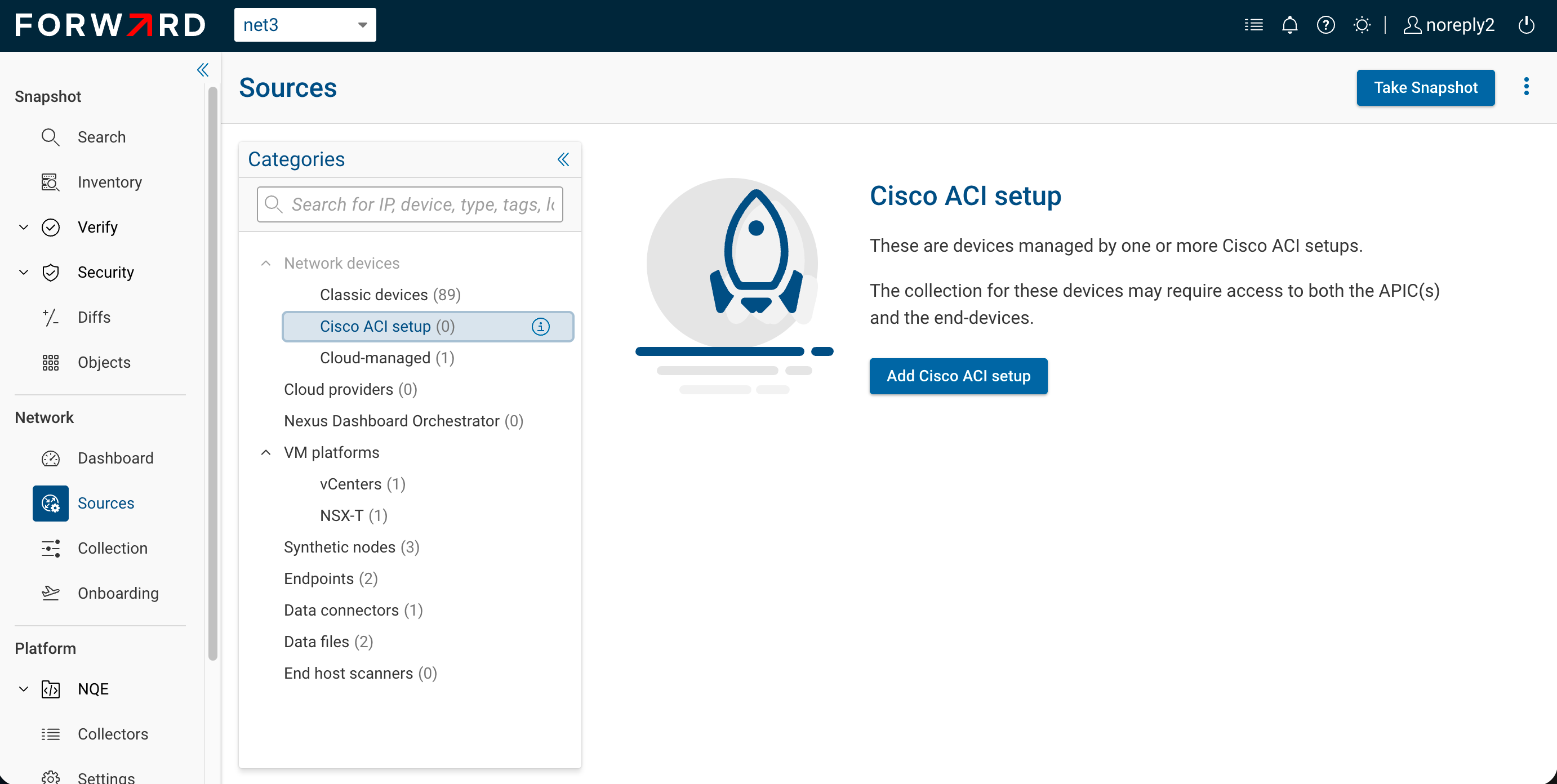Collapse the VM platforms group

[265, 453]
